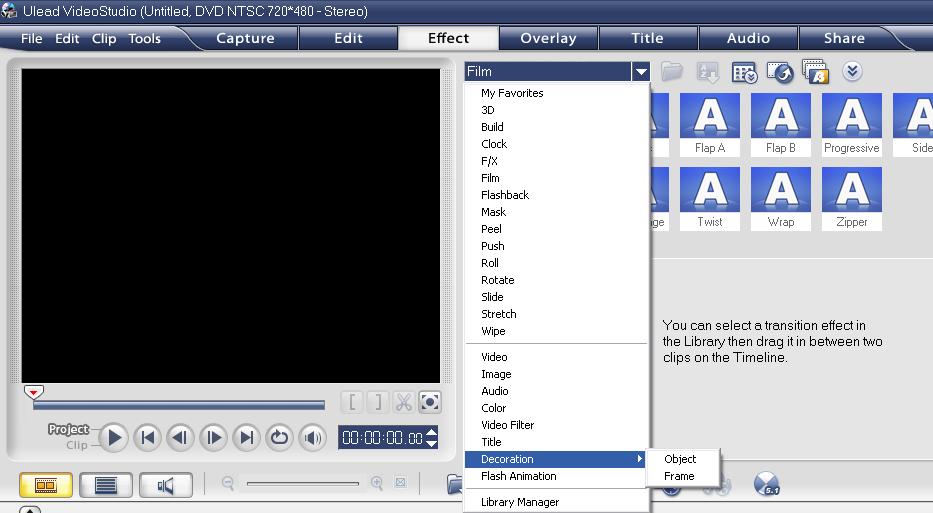933x513 pixels.
Task: Click the zoom out magnifier icon
Action: pyautogui.click(x=228, y=483)
